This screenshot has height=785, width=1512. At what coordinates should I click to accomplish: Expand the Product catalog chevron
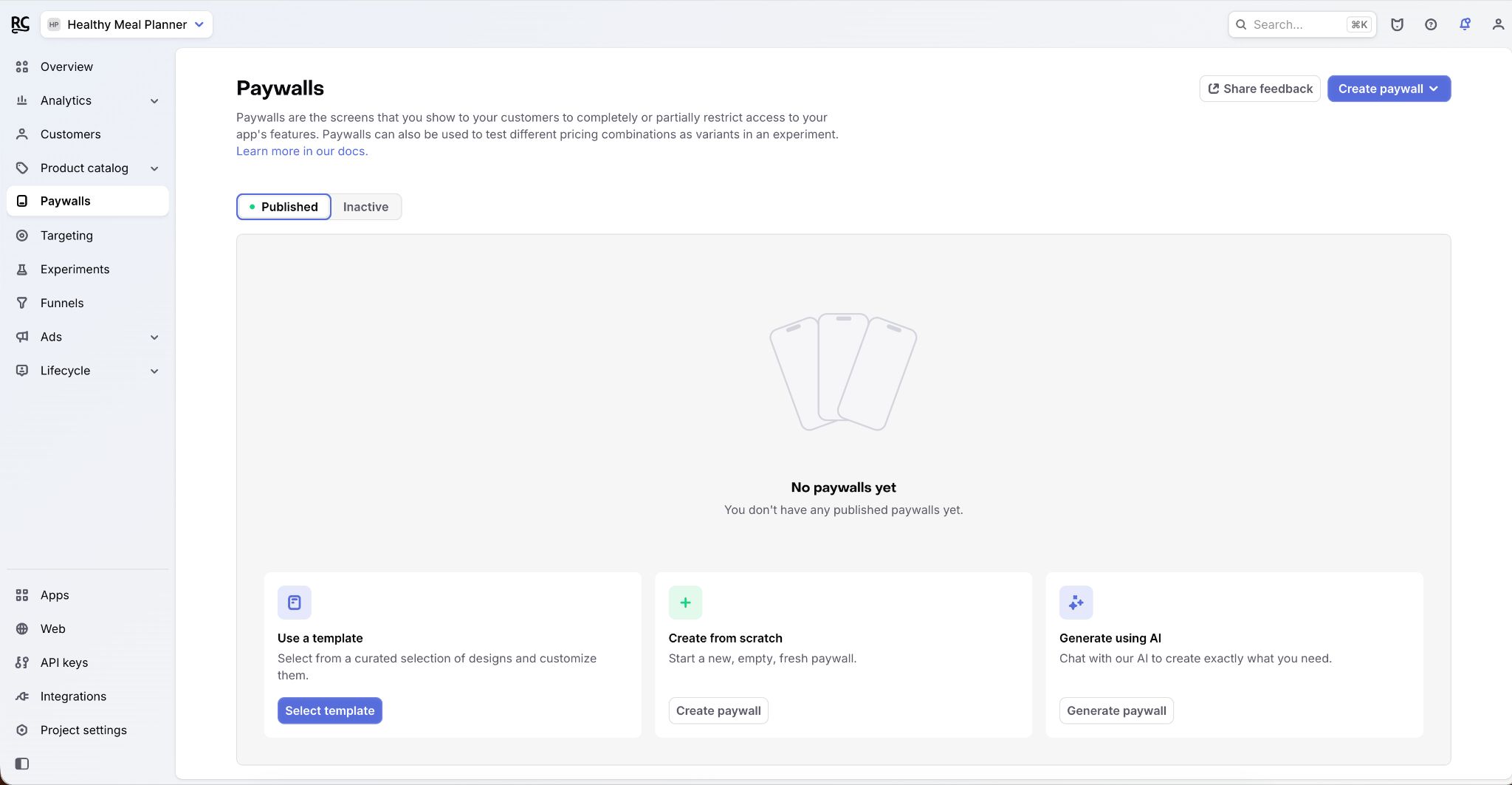click(x=154, y=168)
